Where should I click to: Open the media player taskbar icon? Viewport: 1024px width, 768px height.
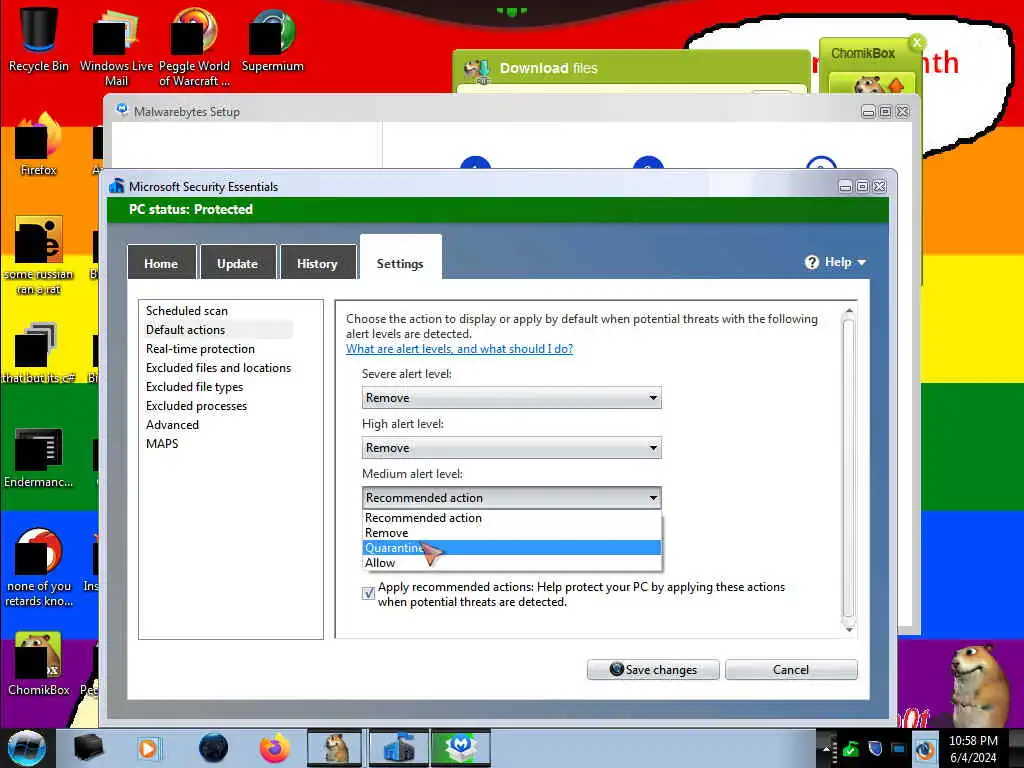click(148, 748)
